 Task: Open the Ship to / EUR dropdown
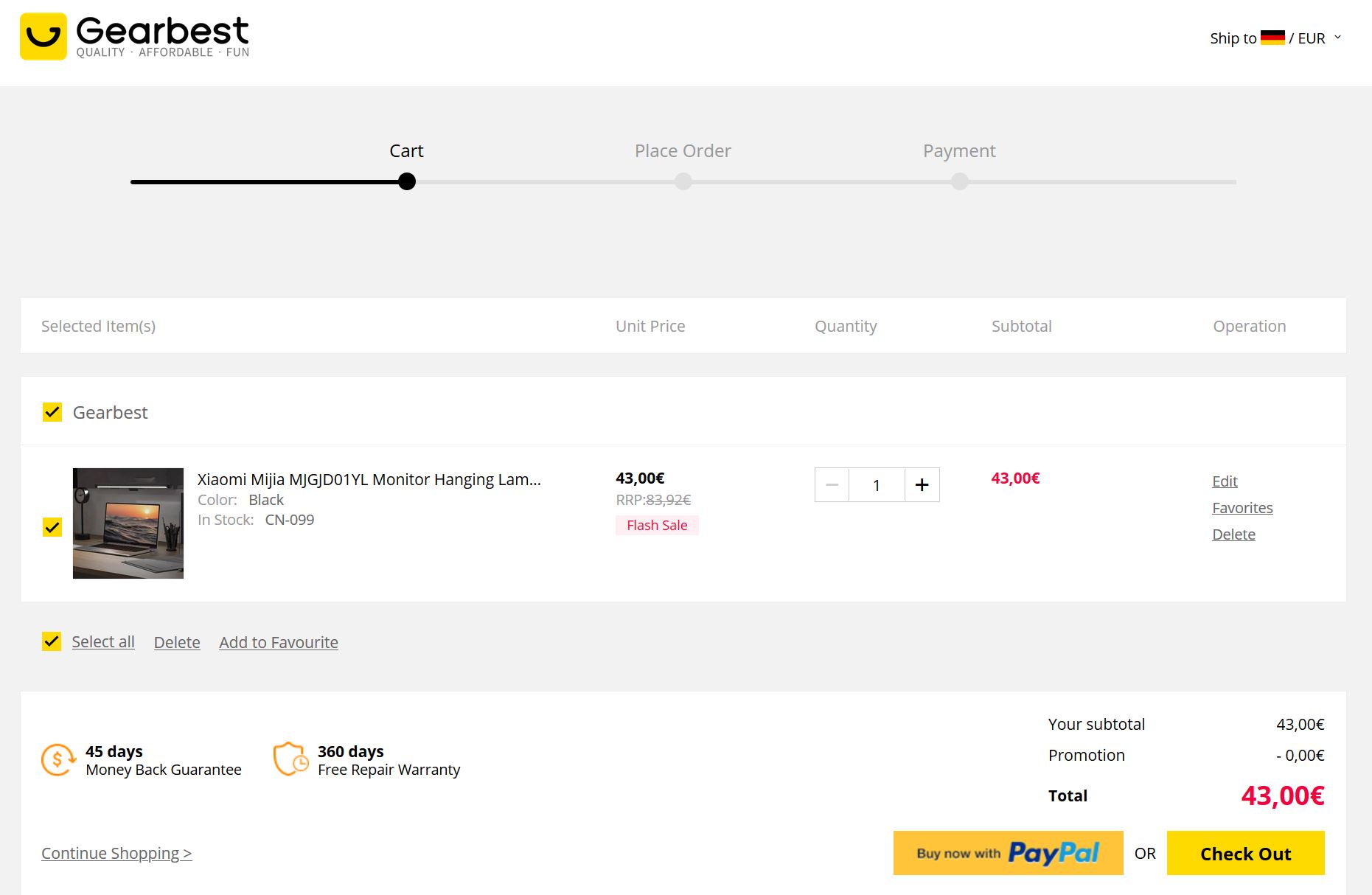[1275, 38]
